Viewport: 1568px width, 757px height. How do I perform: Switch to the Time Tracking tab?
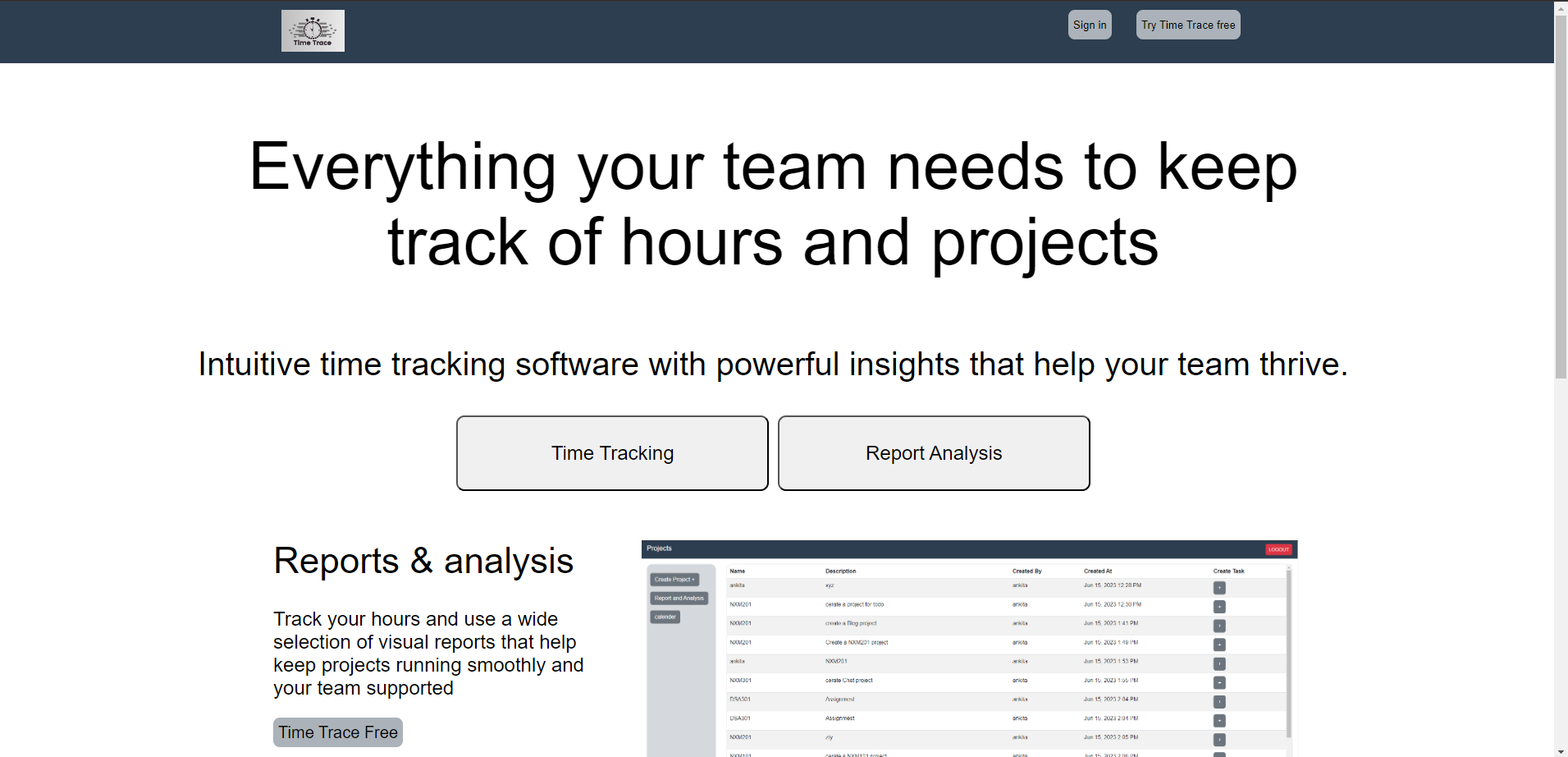click(612, 453)
